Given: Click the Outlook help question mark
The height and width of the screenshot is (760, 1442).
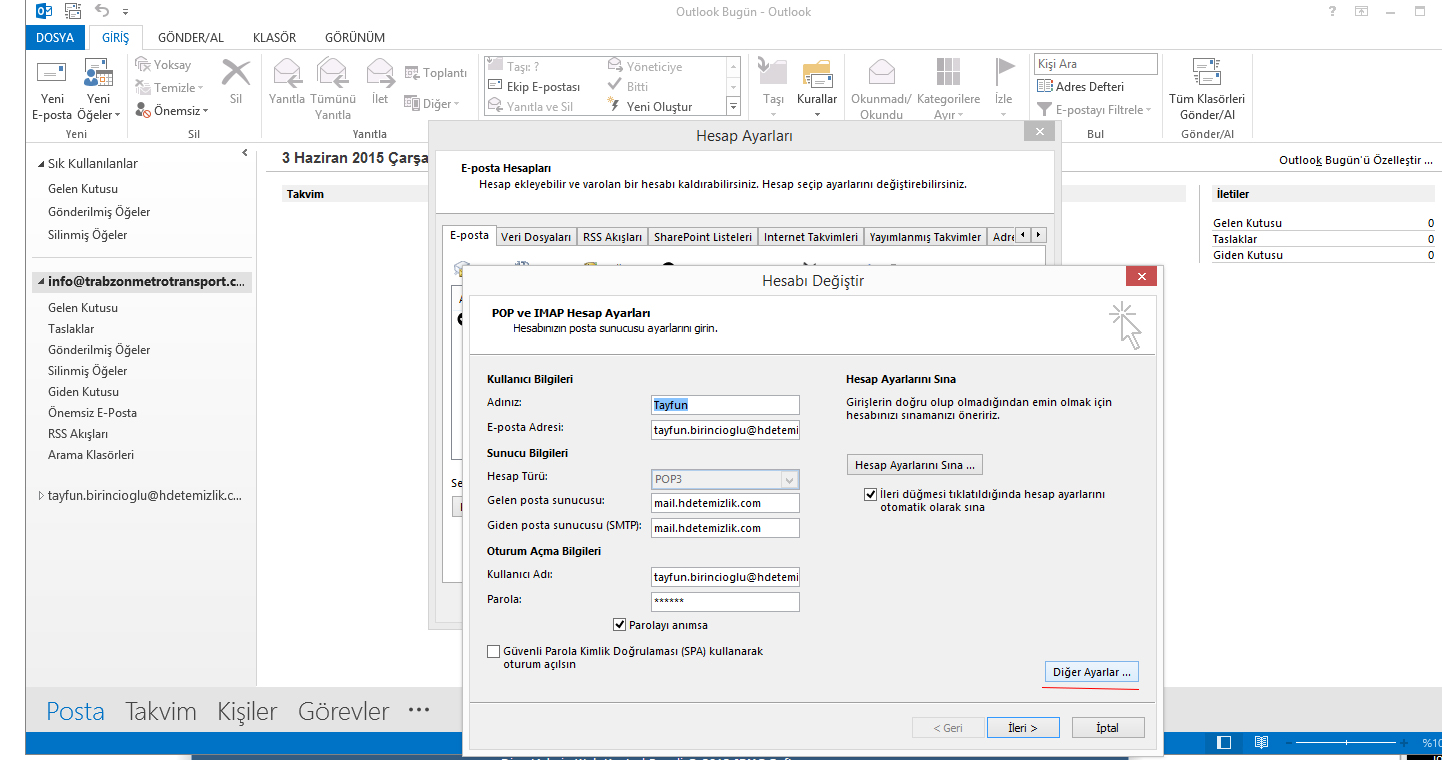Looking at the screenshot, I should point(1332,11).
